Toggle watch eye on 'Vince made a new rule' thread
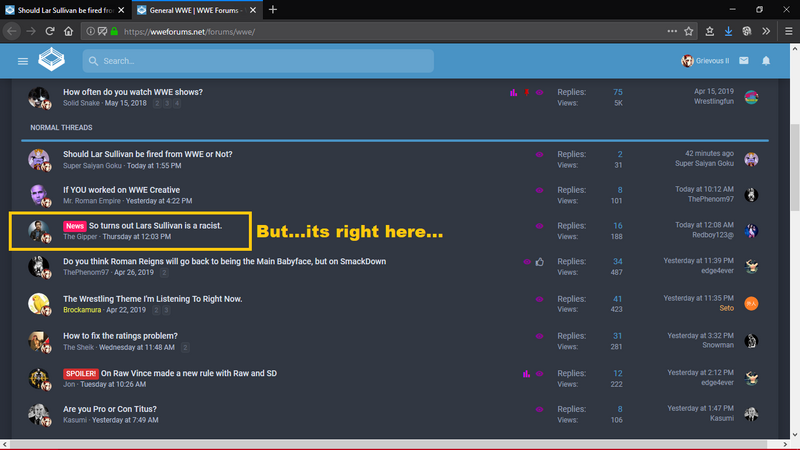The height and width of the screenshot is (450, 800). click(x=539, y=373)
